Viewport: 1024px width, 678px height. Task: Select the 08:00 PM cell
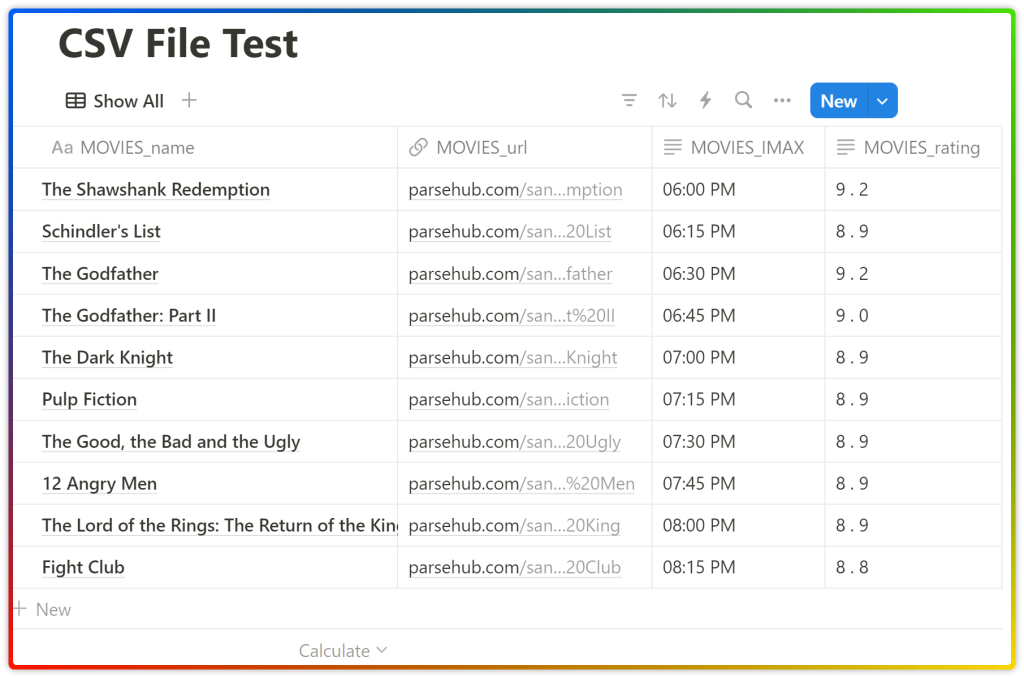[738, 525]
